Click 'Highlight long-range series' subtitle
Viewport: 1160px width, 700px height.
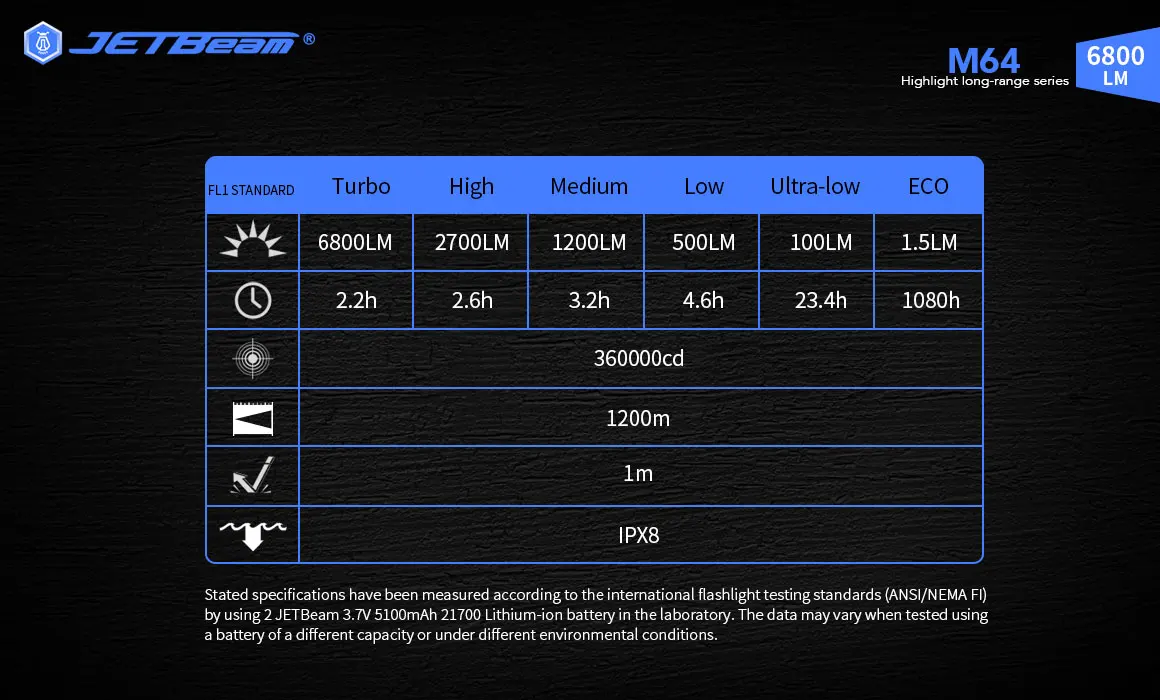[x=985, y=81]
